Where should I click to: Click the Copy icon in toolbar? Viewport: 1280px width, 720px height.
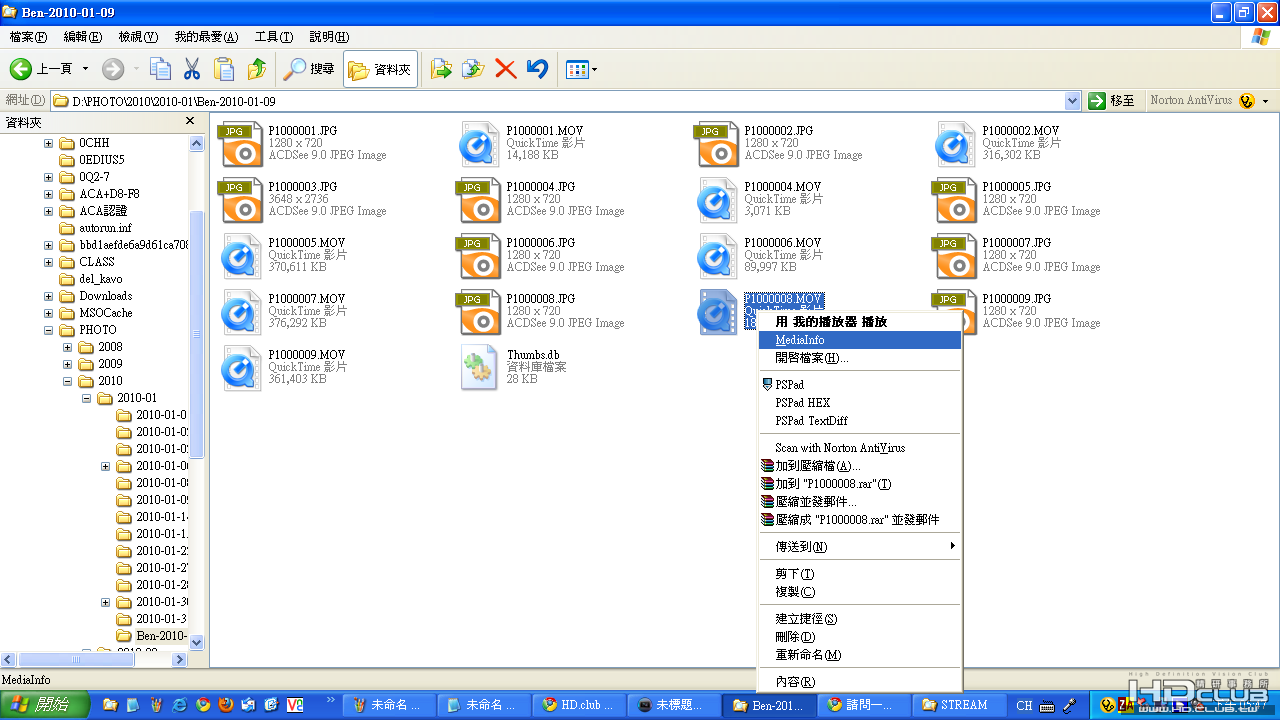pyautogui.click(x=160, y=69)
